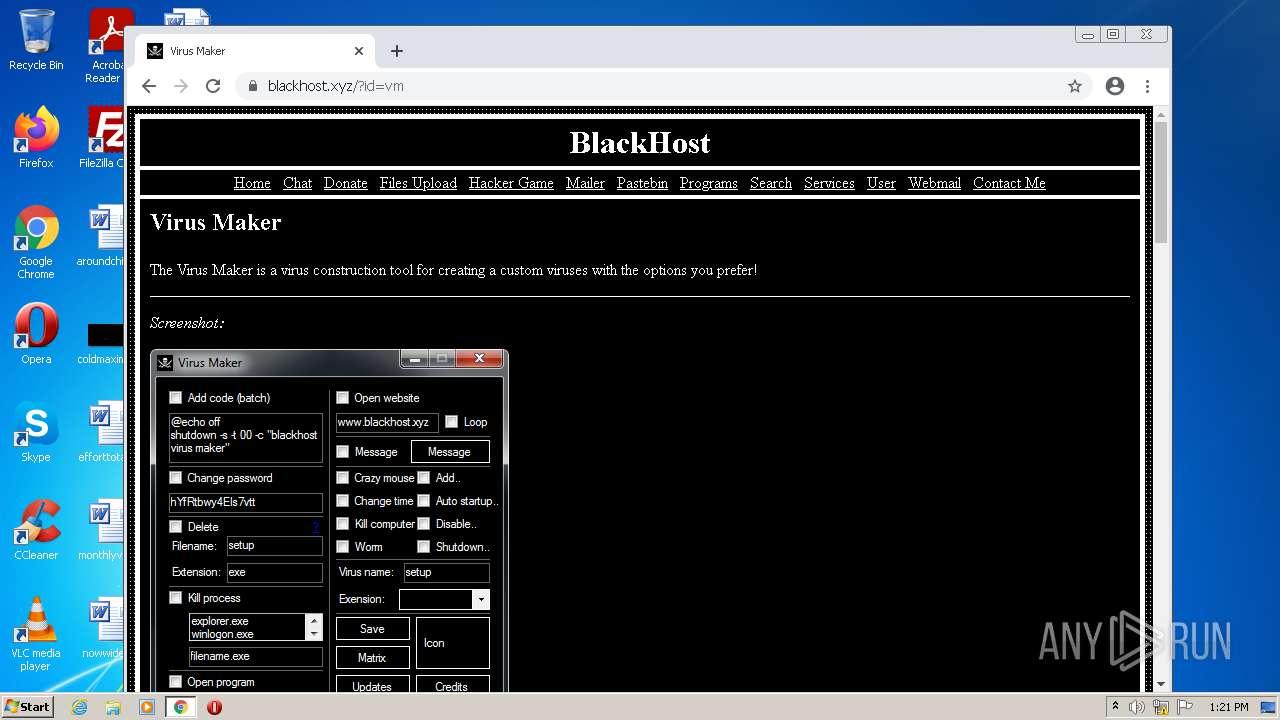Image resolution: width=1280 pixels, height=720 pixels.
Task: Go back in Chrome
Action: tap(149, 86)
